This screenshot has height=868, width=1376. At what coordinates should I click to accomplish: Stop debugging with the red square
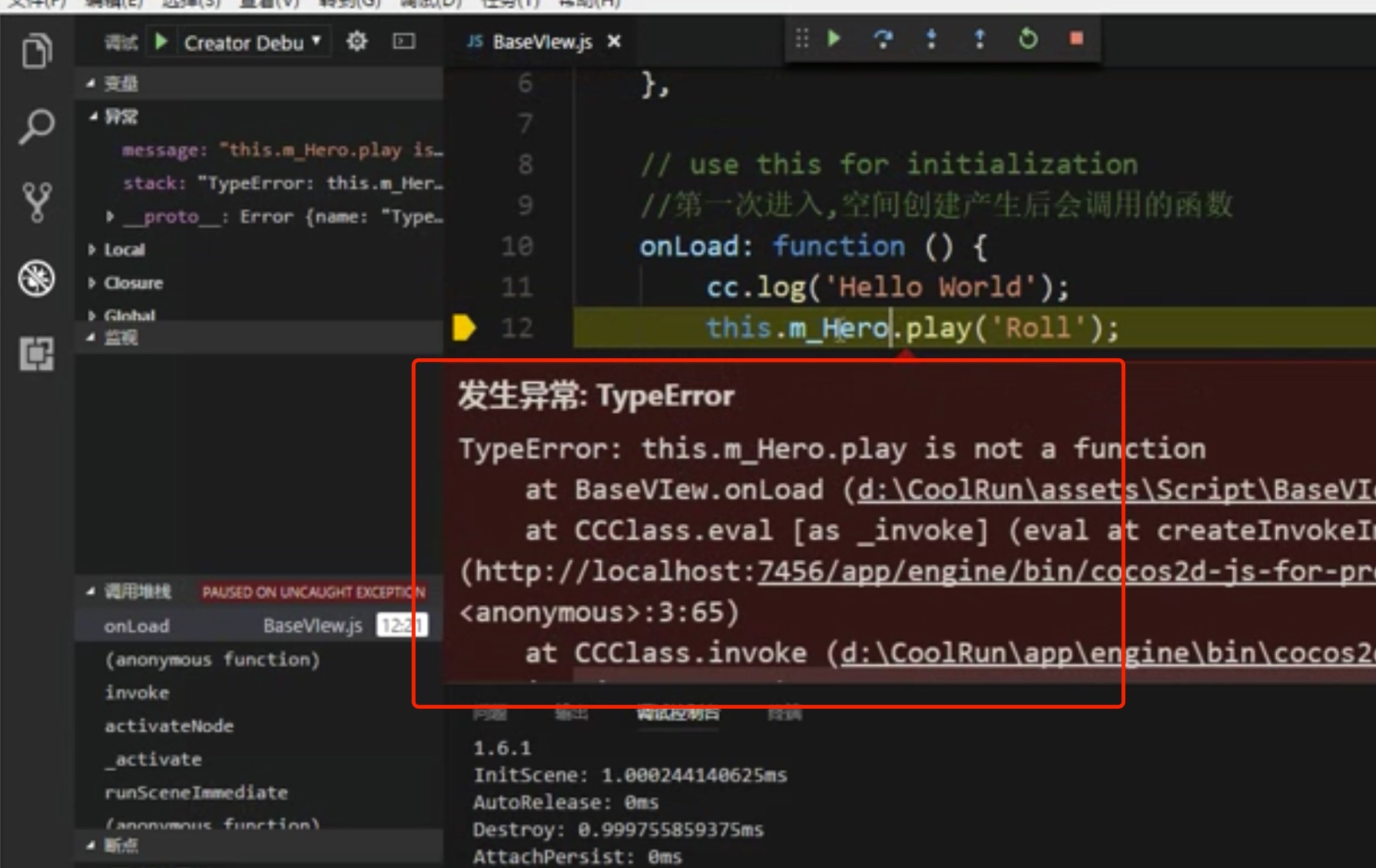1077,39
